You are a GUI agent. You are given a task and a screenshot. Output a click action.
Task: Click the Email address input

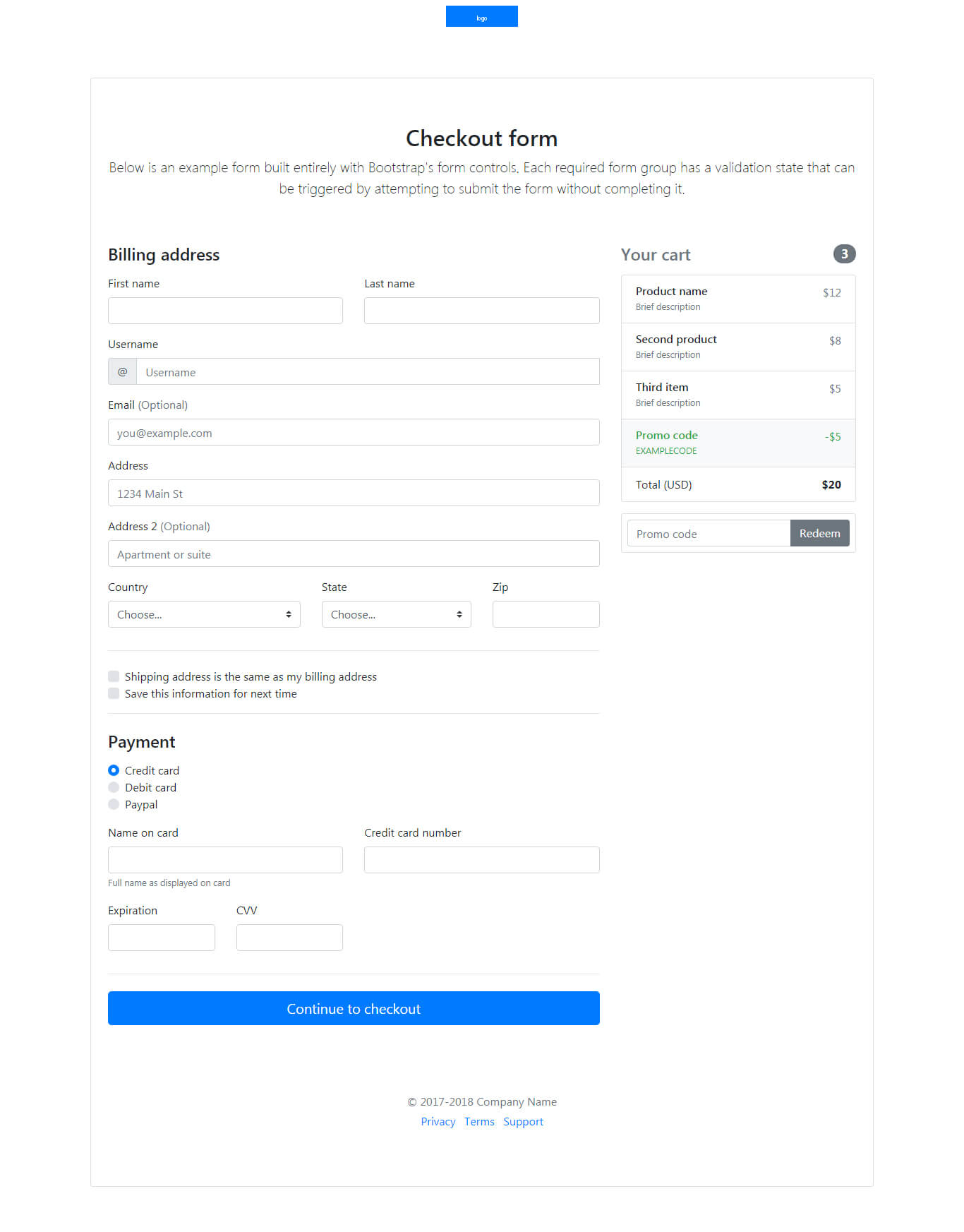pyautogui.click(x=354, y=432)
